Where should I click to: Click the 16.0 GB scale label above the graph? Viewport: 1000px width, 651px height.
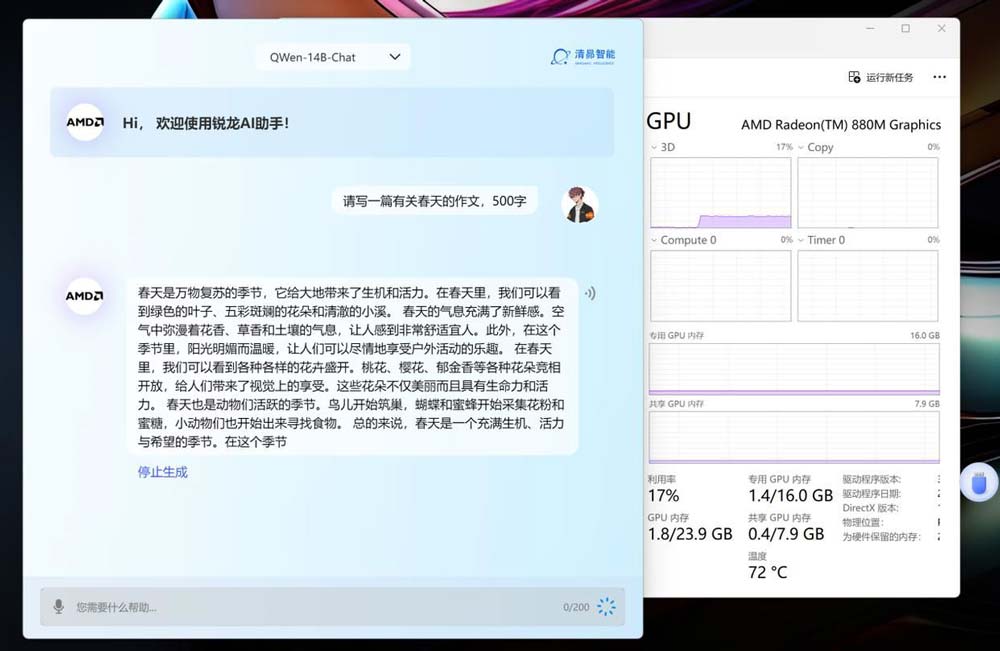click(925, 335)
